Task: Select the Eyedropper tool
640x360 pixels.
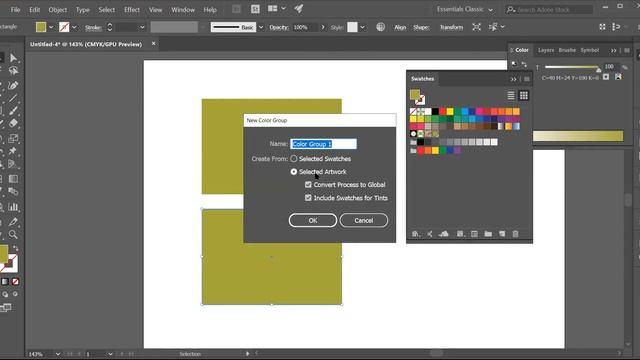Action: click(13, 222)
